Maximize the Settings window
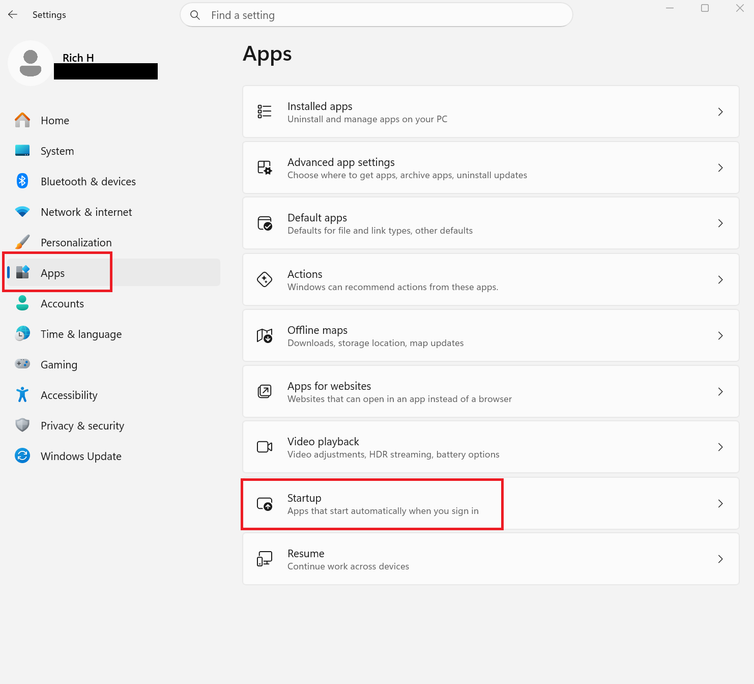Viewport: 754px width, 684px height. click(705, 8)
